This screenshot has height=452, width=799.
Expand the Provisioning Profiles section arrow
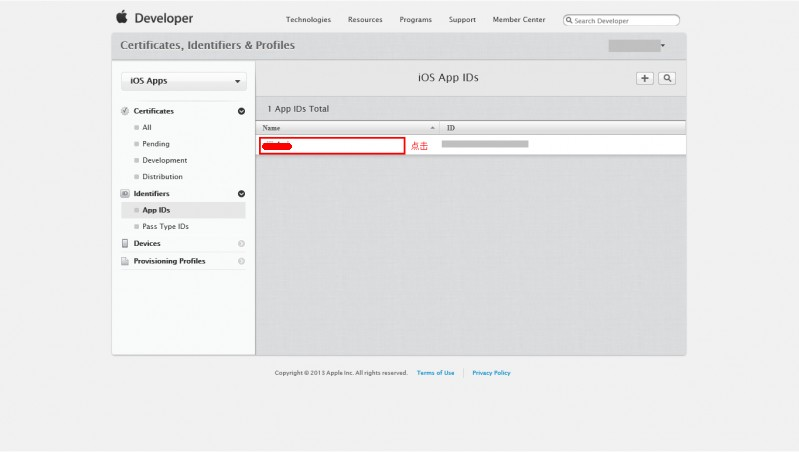point(241,261)
